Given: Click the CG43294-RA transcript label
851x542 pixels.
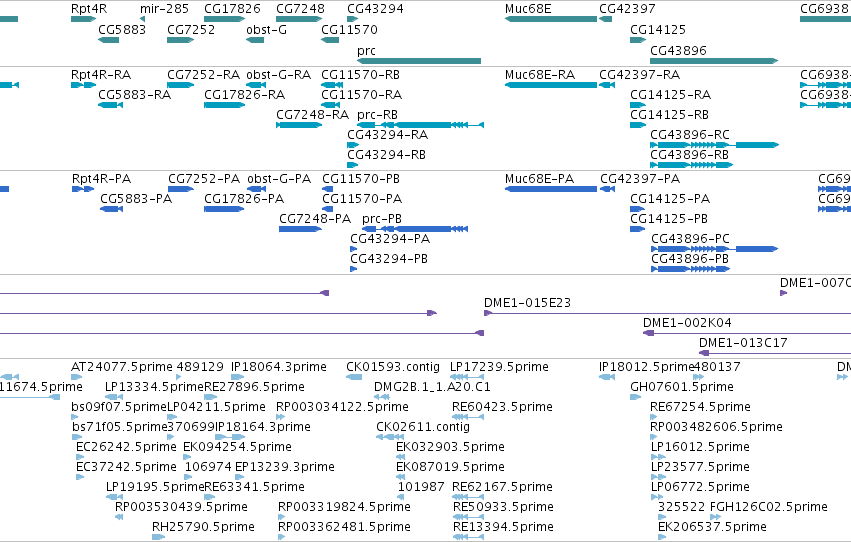Looking at the screenshot, I should [388, 135].
